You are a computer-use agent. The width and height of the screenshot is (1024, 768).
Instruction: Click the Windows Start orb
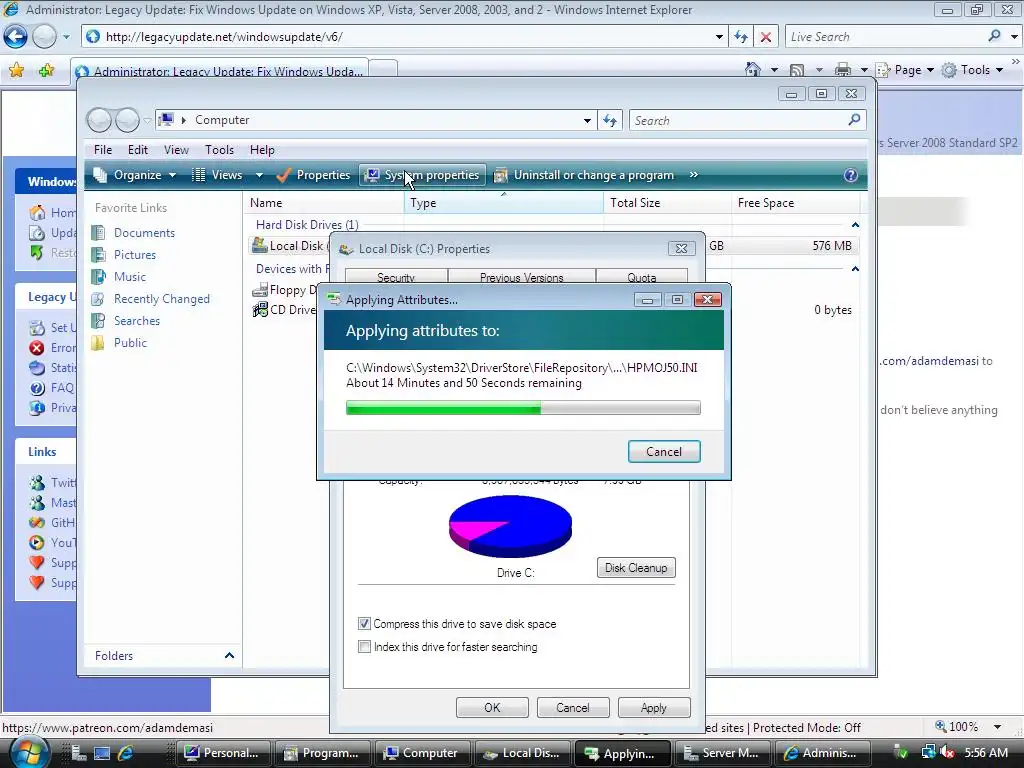29,752
